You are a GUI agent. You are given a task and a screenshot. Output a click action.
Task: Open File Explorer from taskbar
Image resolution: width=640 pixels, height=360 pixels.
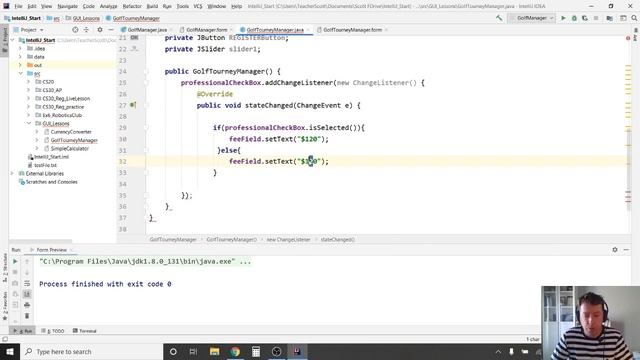pos(214,351)
